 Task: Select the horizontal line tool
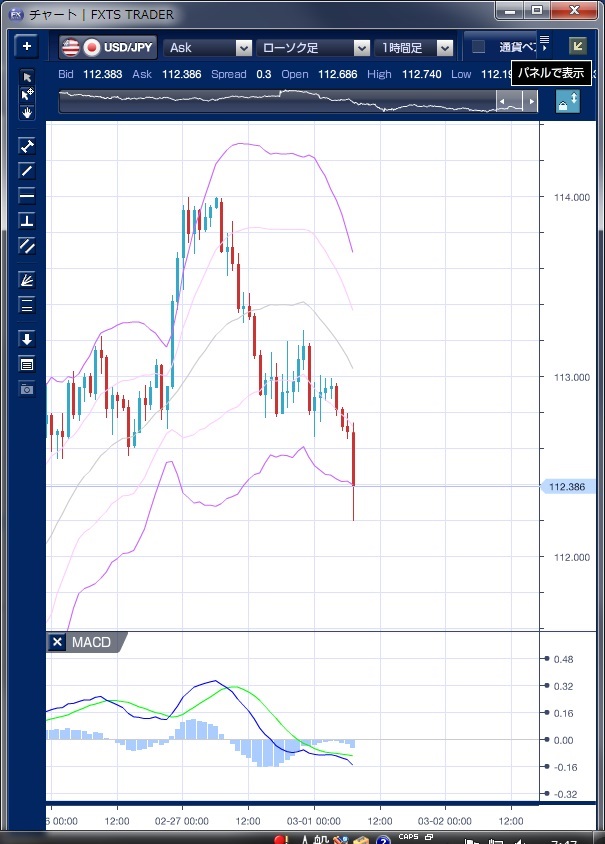(x=27, y=195)
